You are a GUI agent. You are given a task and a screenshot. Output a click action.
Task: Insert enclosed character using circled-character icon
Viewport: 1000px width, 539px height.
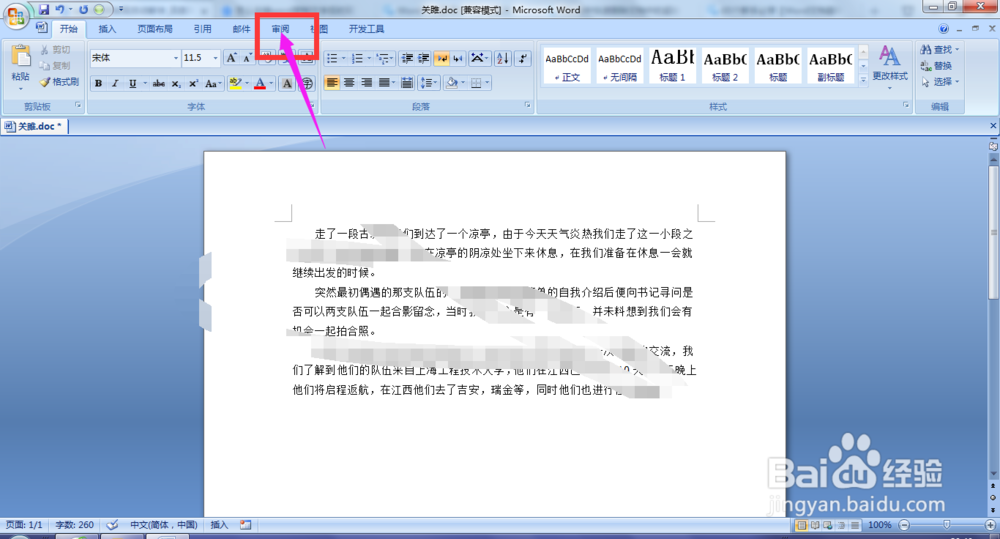coord(307,84)
